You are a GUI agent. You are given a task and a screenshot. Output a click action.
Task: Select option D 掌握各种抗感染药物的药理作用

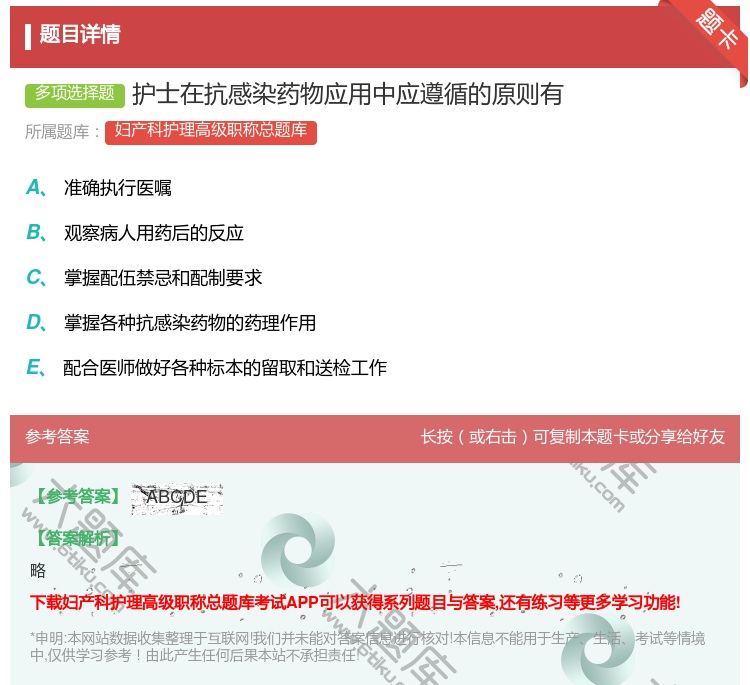coord(171,323)
